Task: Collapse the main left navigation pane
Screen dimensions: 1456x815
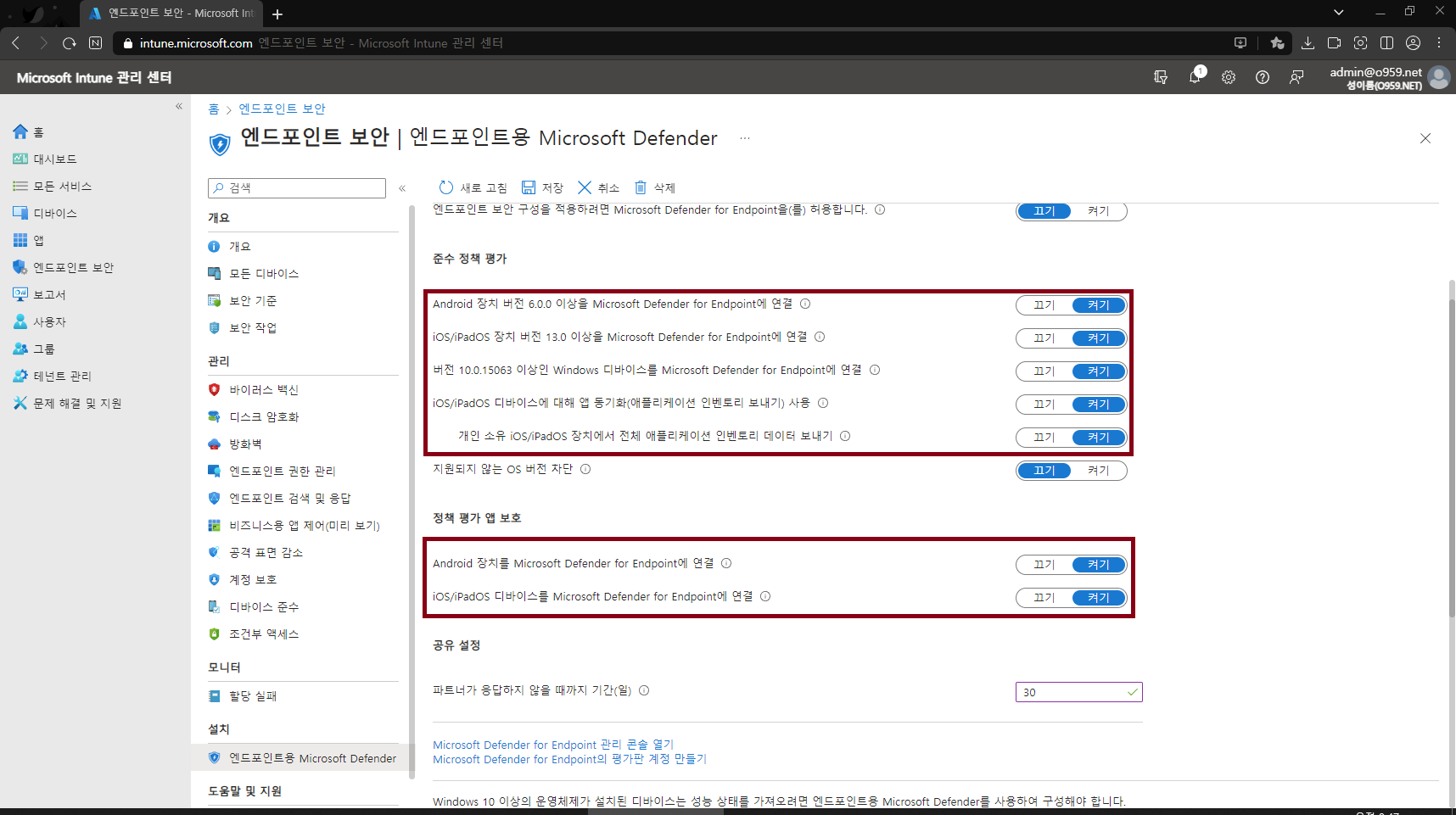Action: click(179, 106)
